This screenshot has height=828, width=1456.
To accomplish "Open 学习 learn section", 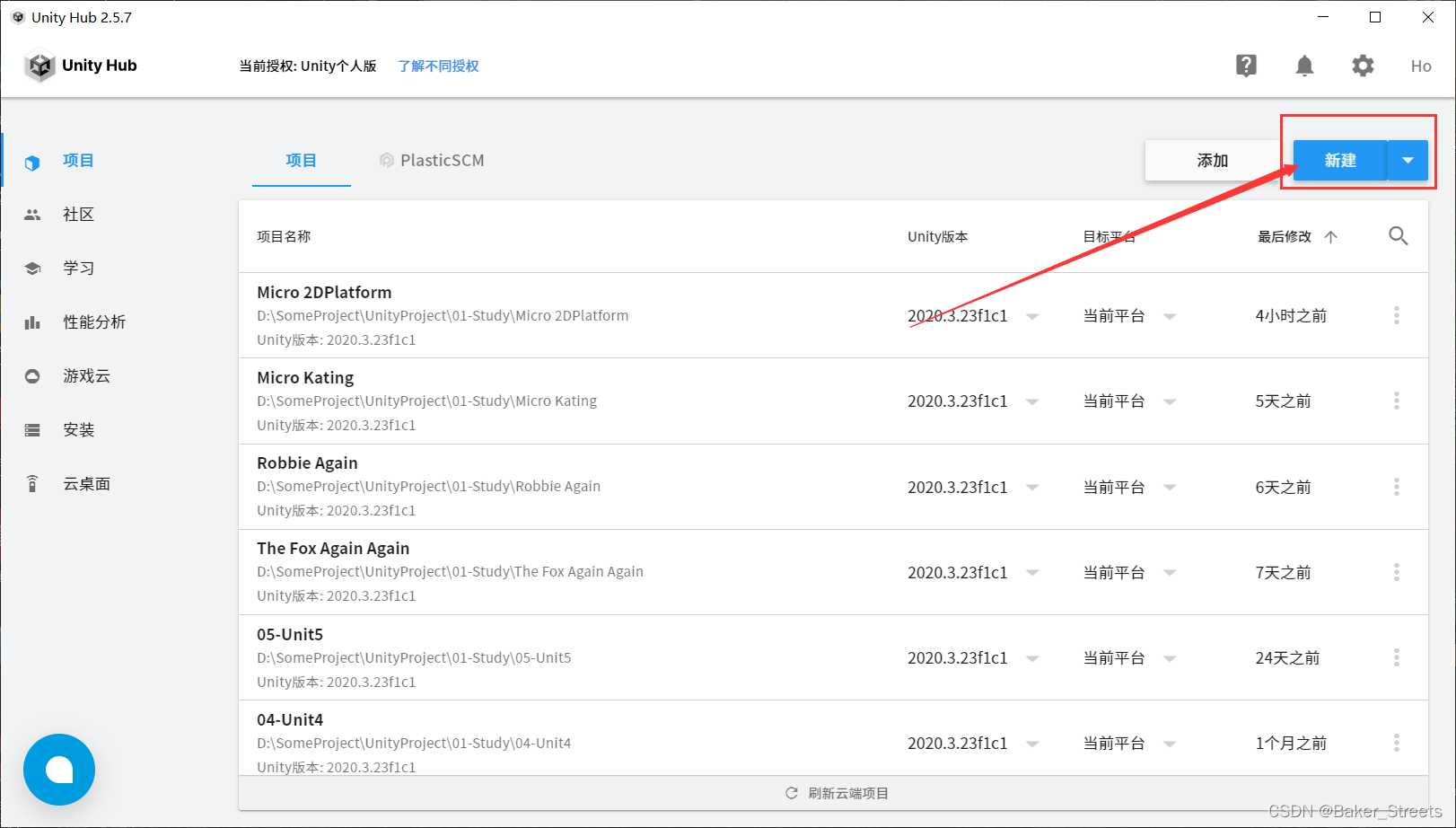I will tap(78, 269).
